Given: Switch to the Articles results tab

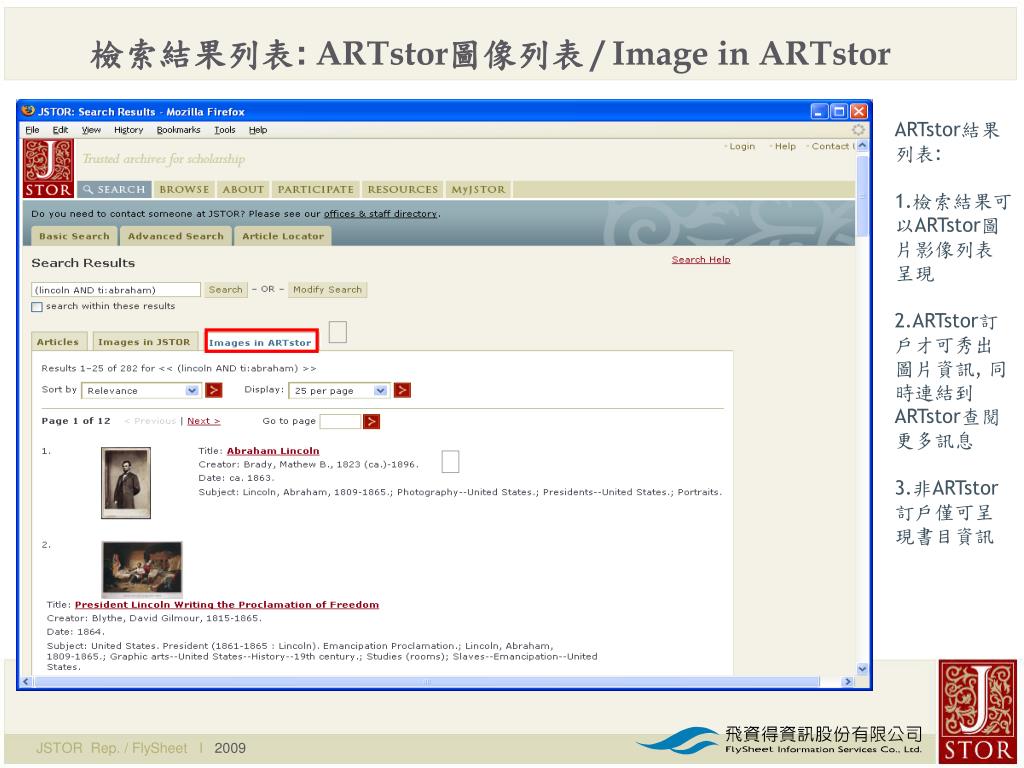Looking at the screenshot, I should coord(57,342).
